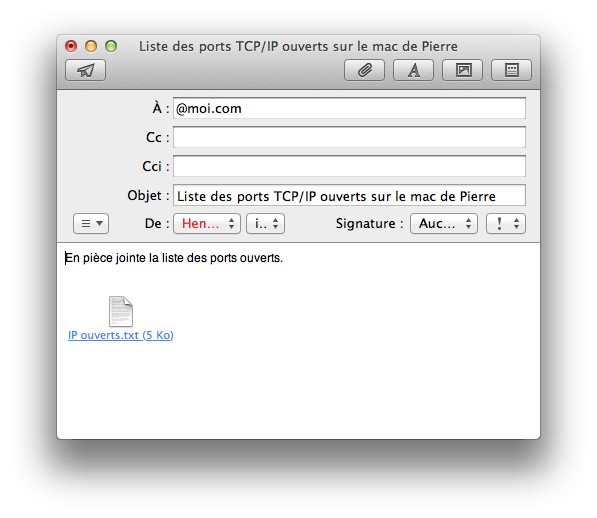Open the header fields customize menu
The image size is (597, 518).
point(91,223)
